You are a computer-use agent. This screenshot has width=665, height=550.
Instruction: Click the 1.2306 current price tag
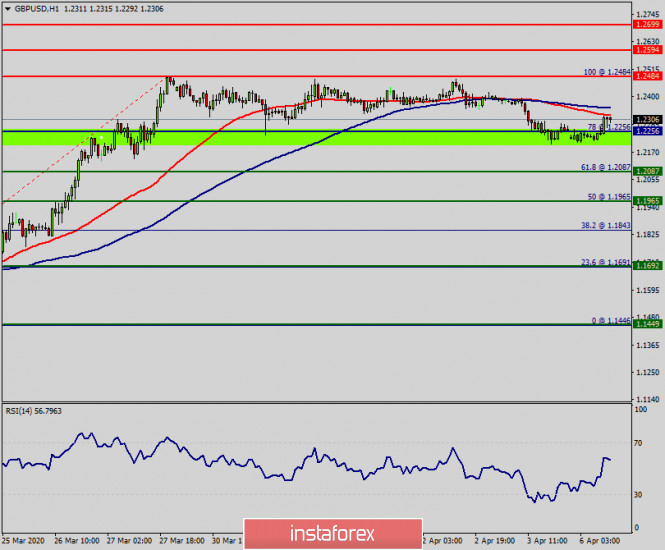(646, 120)
